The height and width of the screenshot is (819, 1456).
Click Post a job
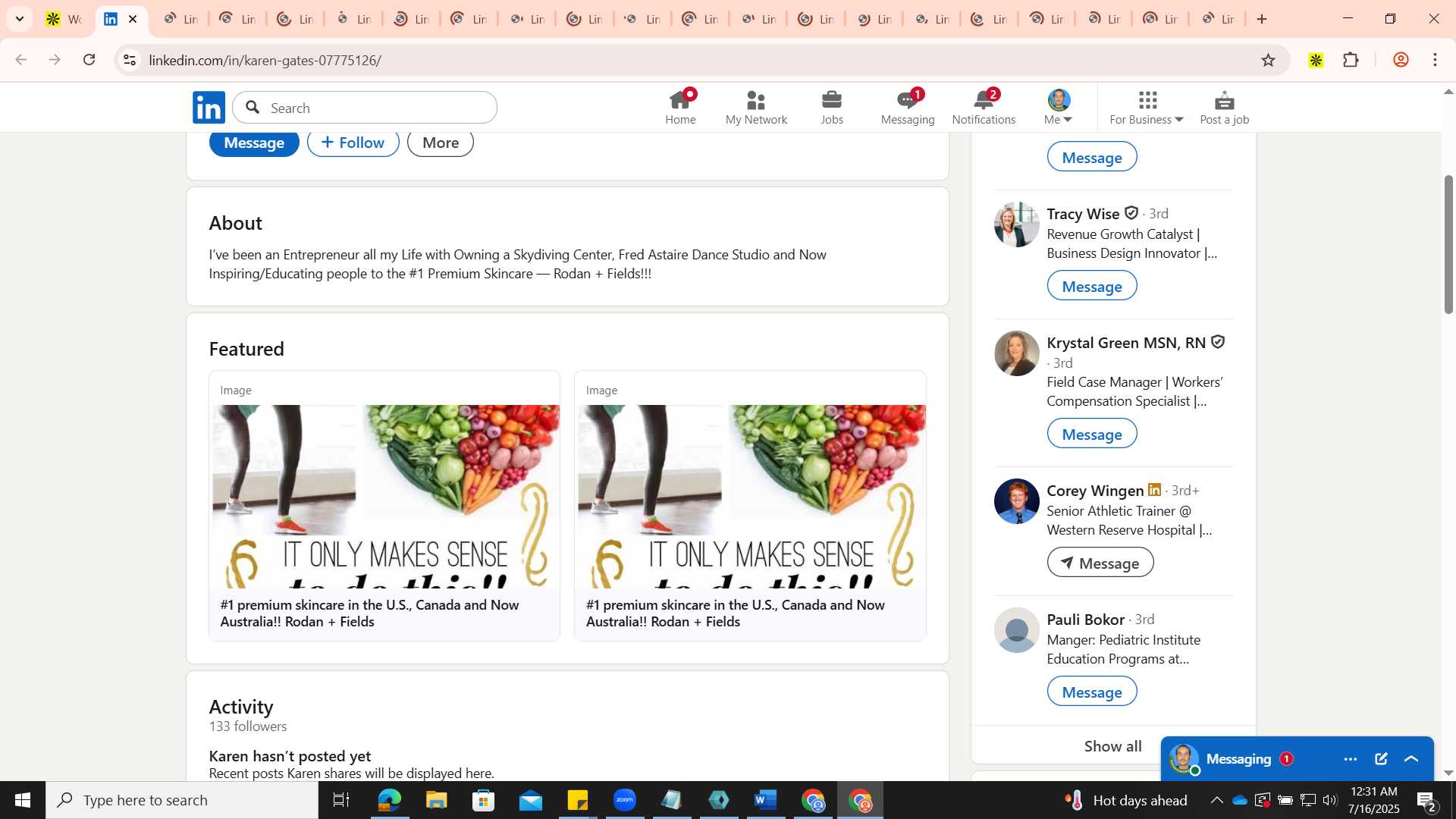click(1224, 107)
